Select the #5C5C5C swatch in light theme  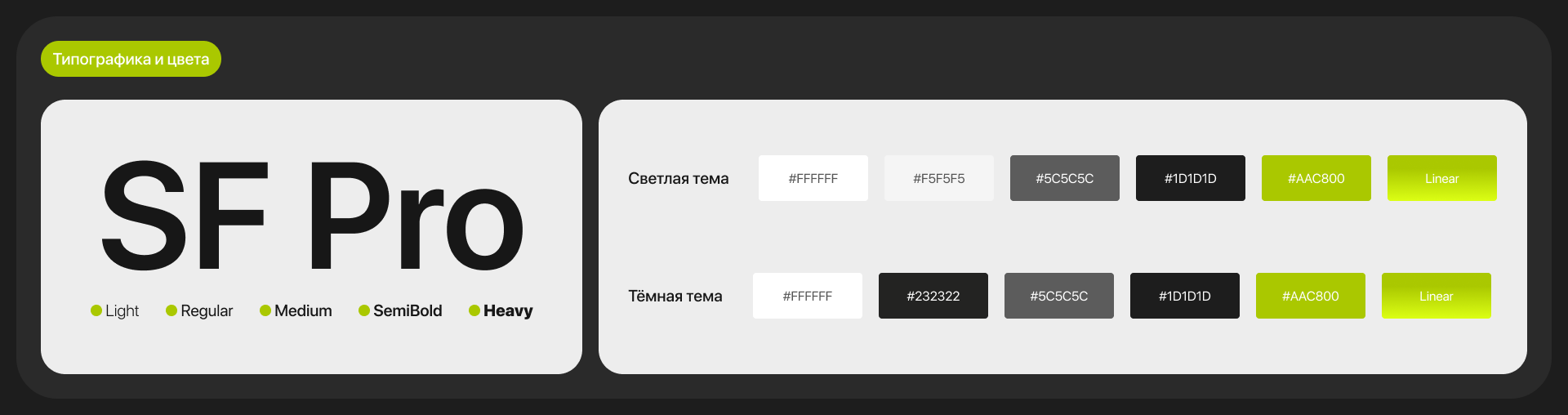pyautogui.click(x=1064, y=178)
